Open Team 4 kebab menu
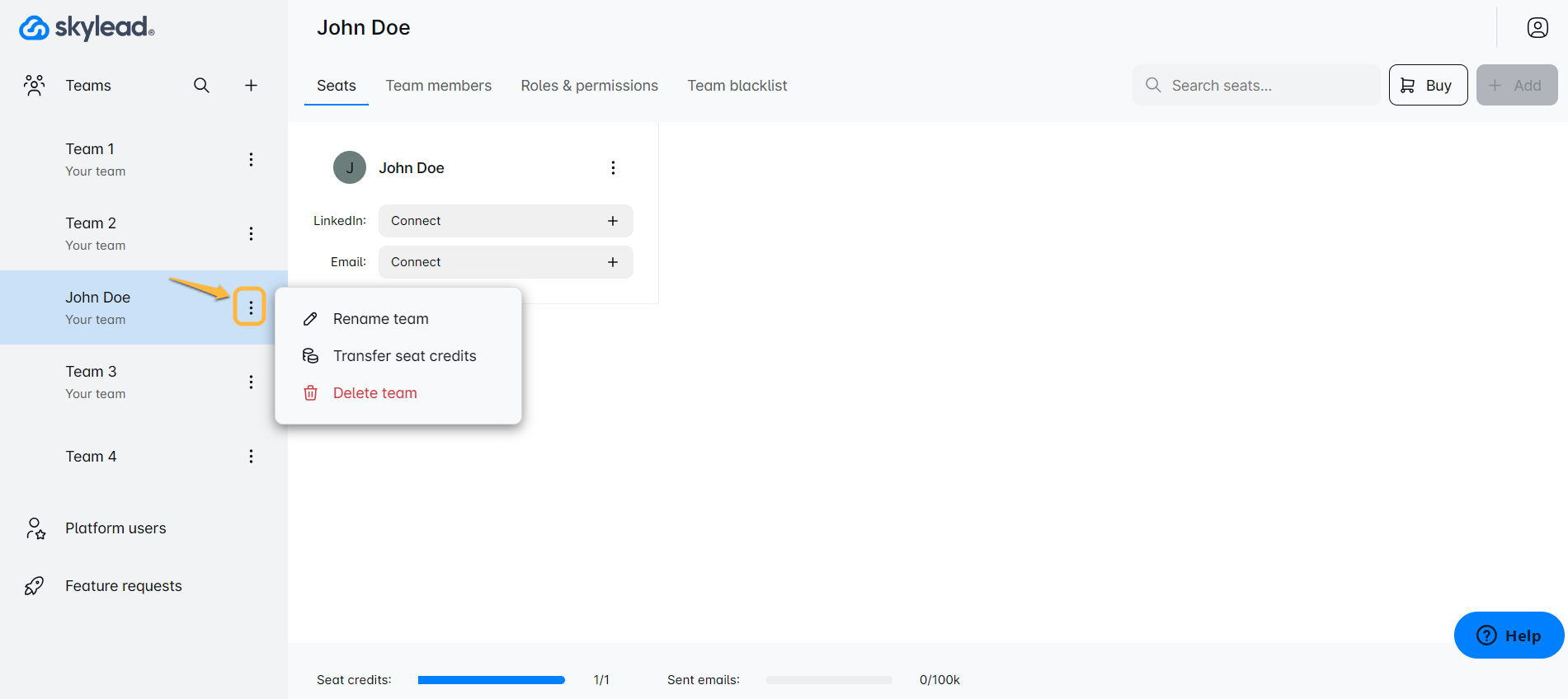Screen dimensions: 1568x699 (x=251, y=457)
